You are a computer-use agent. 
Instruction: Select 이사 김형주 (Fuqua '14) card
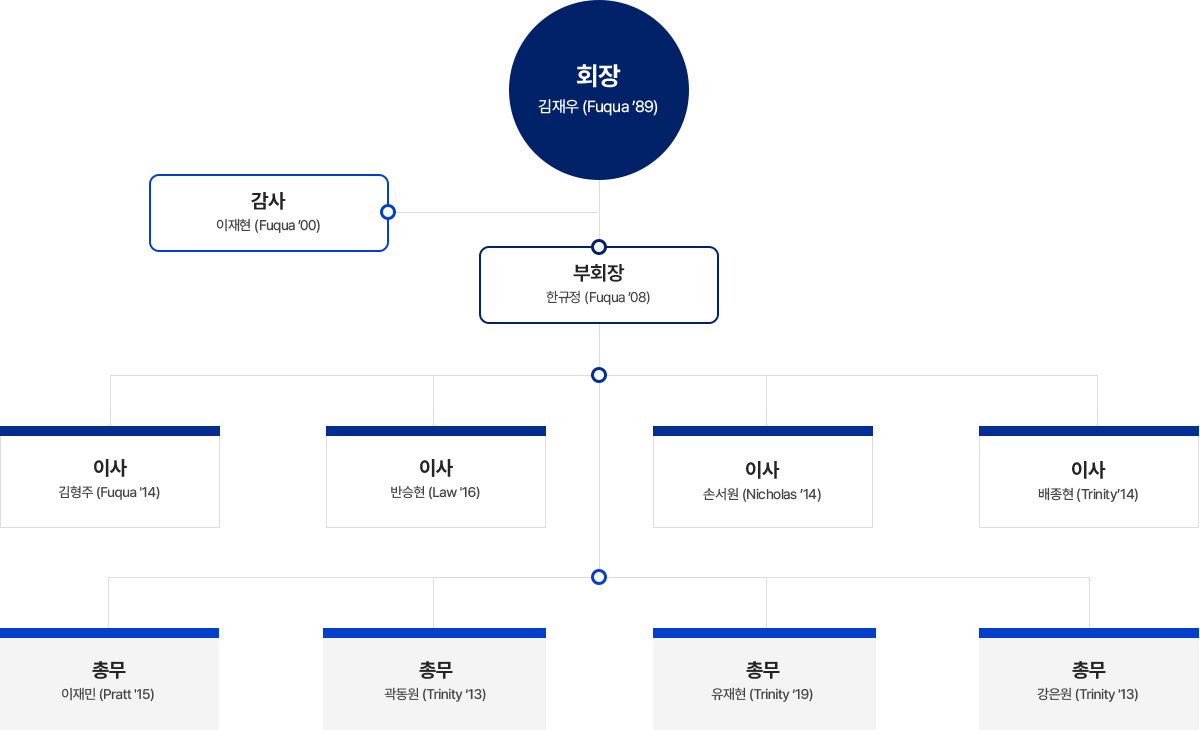pos(110,480)
